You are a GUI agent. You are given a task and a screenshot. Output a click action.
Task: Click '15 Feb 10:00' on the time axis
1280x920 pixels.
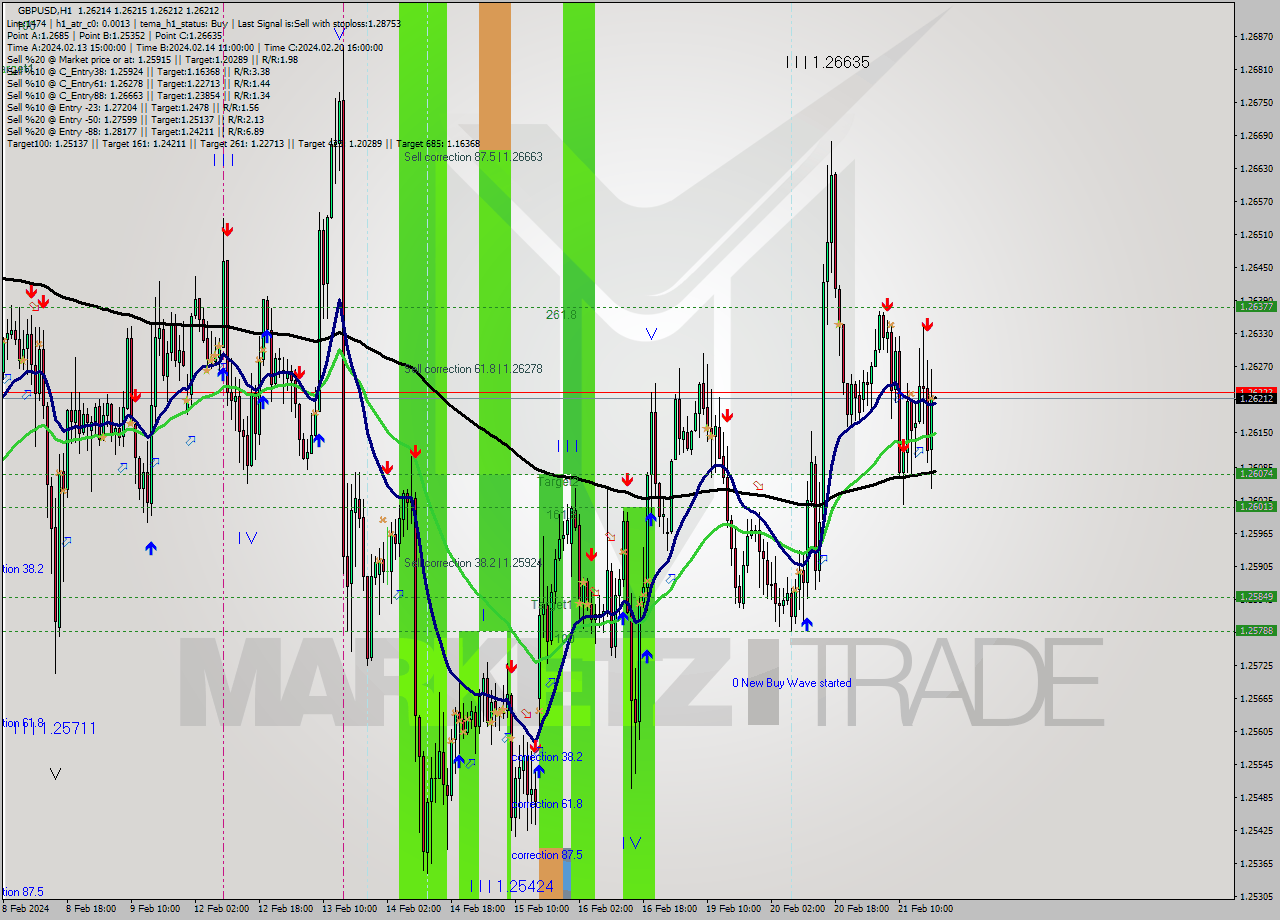click(x=541, y=909)
